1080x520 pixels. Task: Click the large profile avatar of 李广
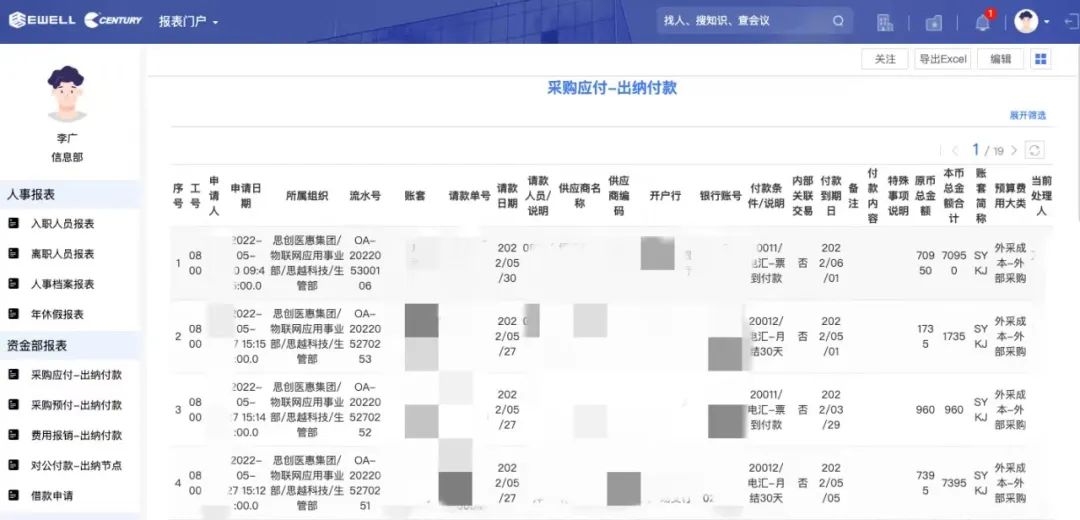pos(67,94)
